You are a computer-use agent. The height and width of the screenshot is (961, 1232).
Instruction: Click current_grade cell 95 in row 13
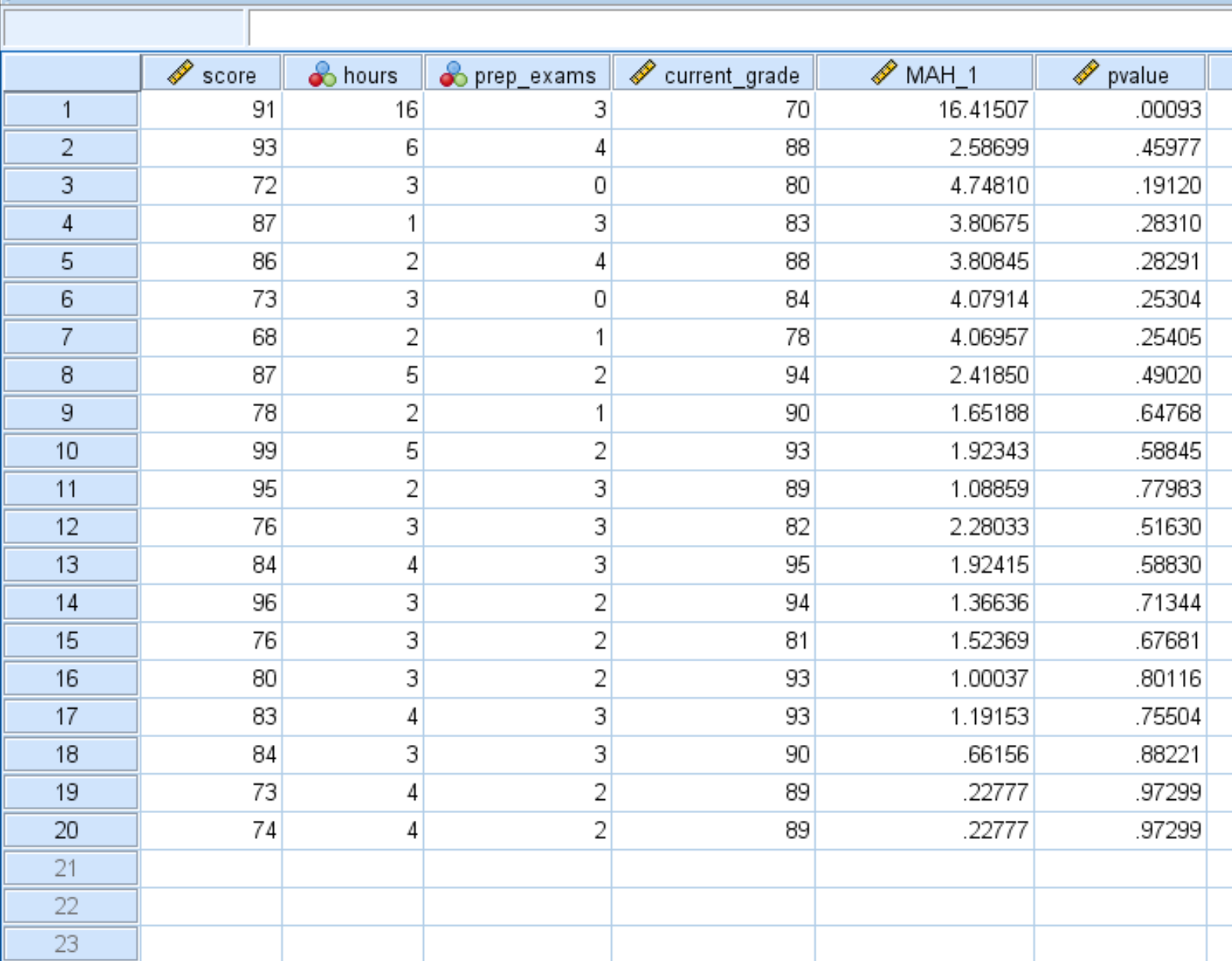[x=714, y=565]
